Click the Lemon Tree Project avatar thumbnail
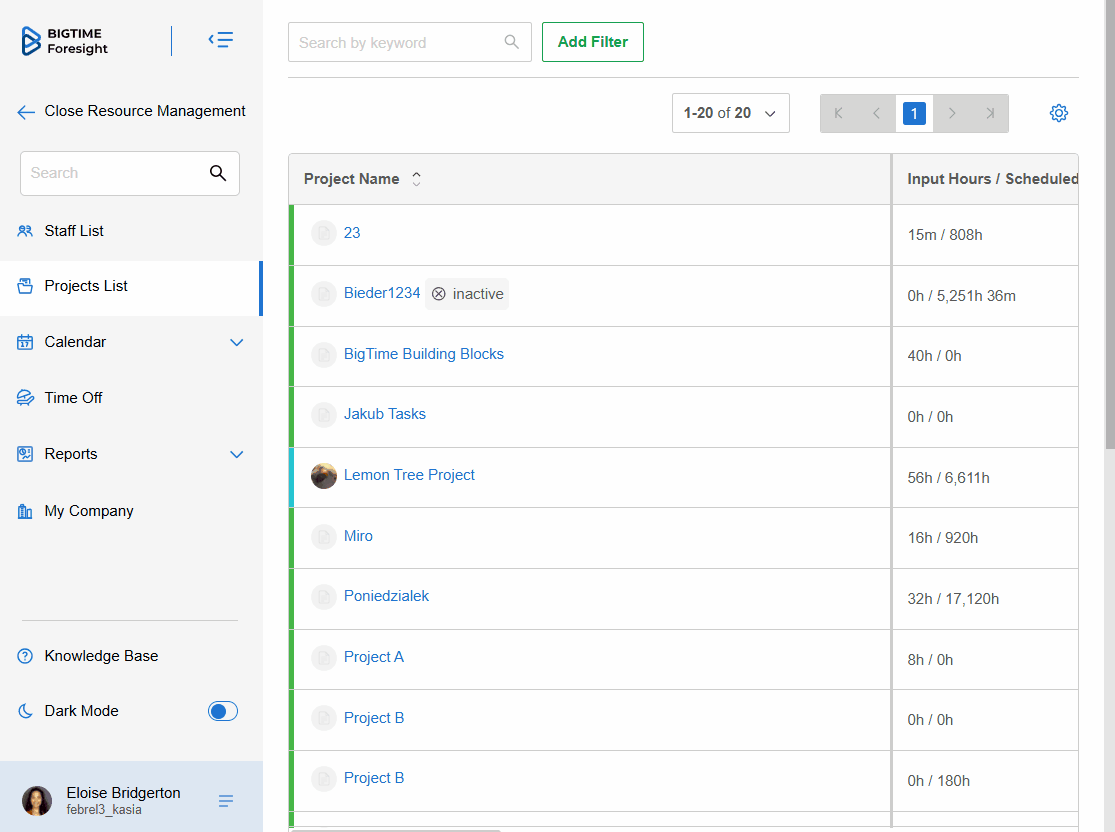Screen dimensions: 1115x832 [x=324, y=476]
